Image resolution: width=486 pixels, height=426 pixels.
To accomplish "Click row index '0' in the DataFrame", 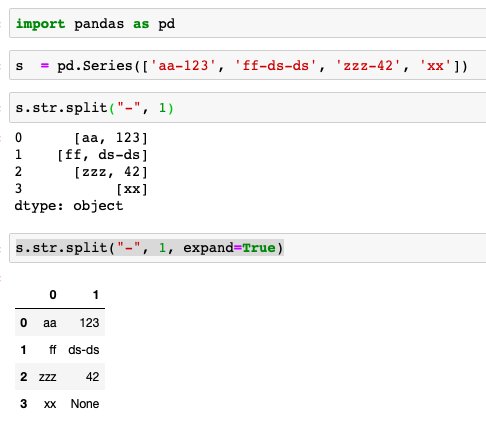I will point(24,323).
